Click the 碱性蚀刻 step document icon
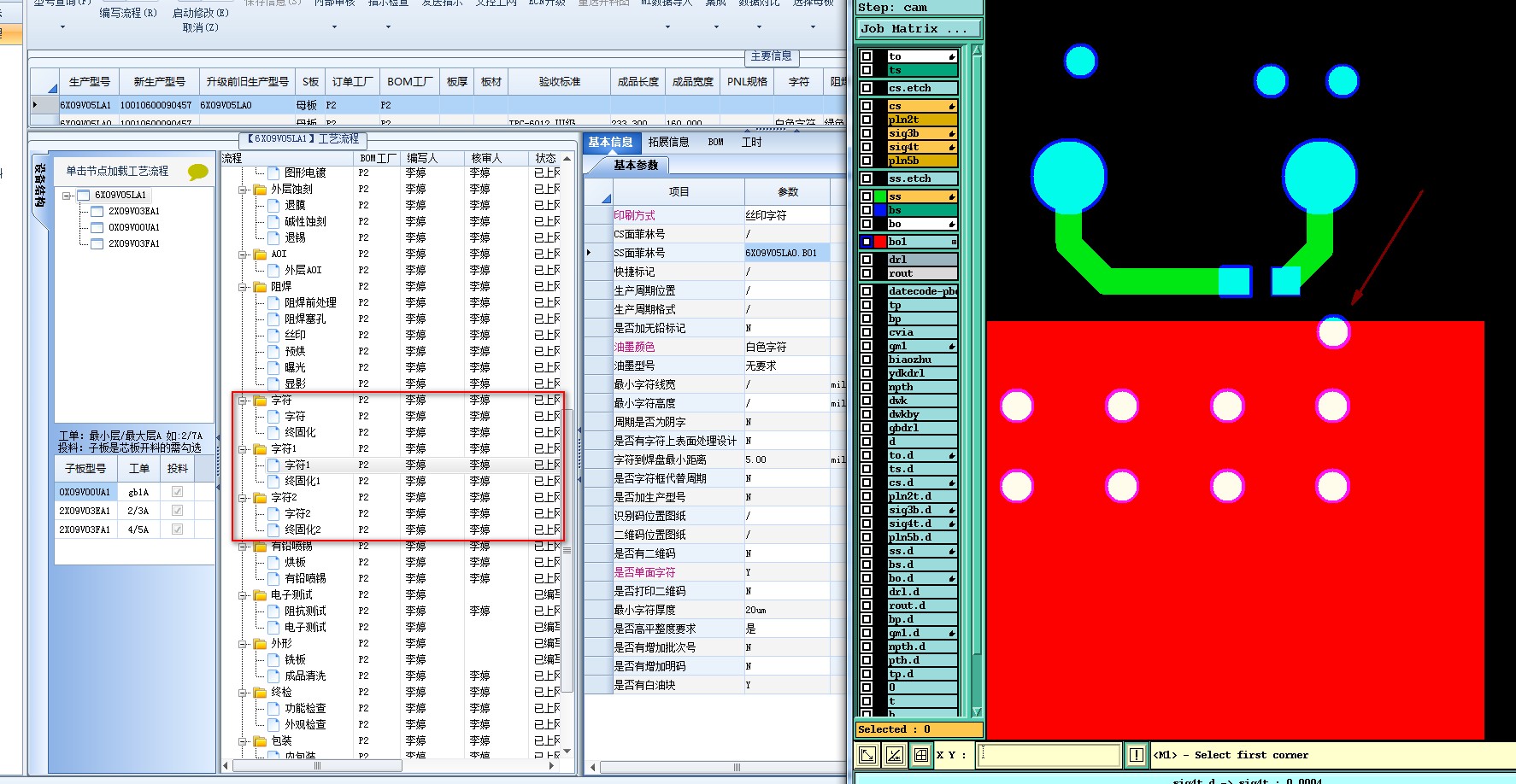The height and width of the screenshot is (784, 1516). (273, 221)
